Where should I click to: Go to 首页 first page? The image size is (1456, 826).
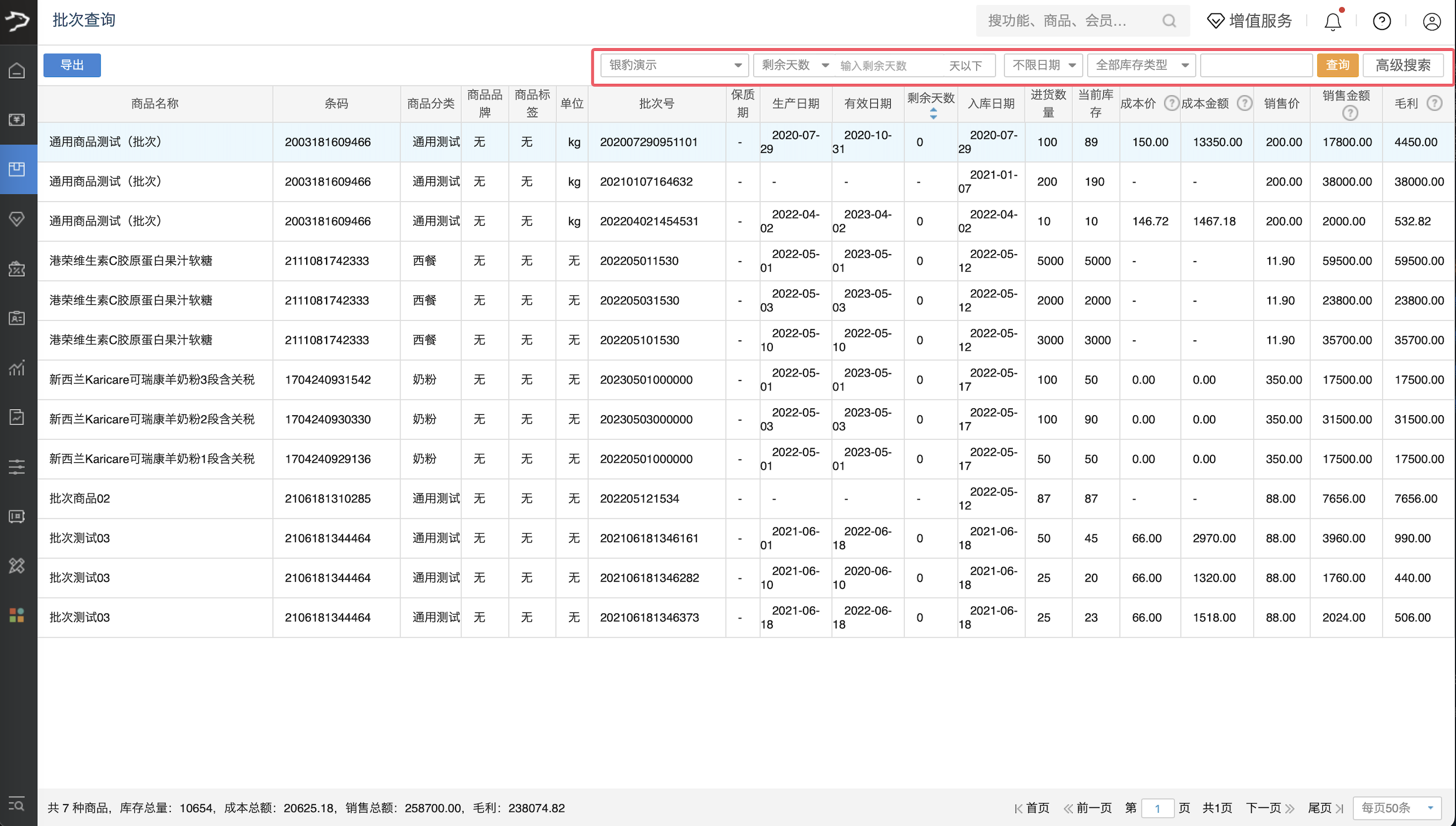tap(1032, 808)
